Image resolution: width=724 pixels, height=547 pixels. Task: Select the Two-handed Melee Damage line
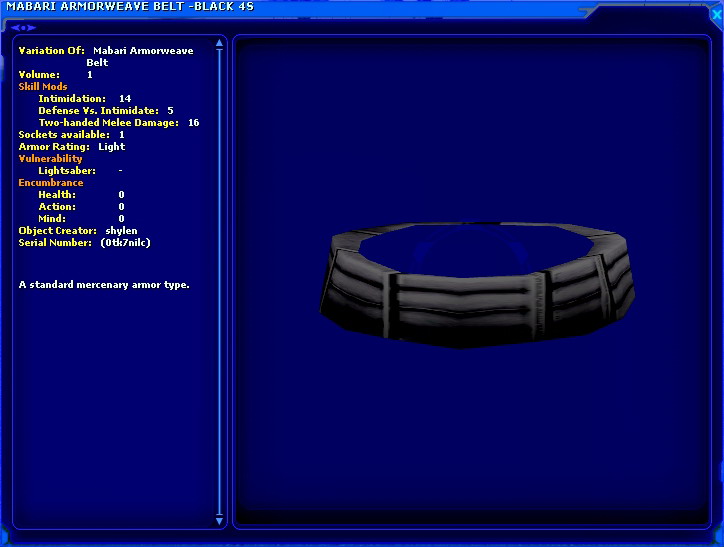coord(118,123)
